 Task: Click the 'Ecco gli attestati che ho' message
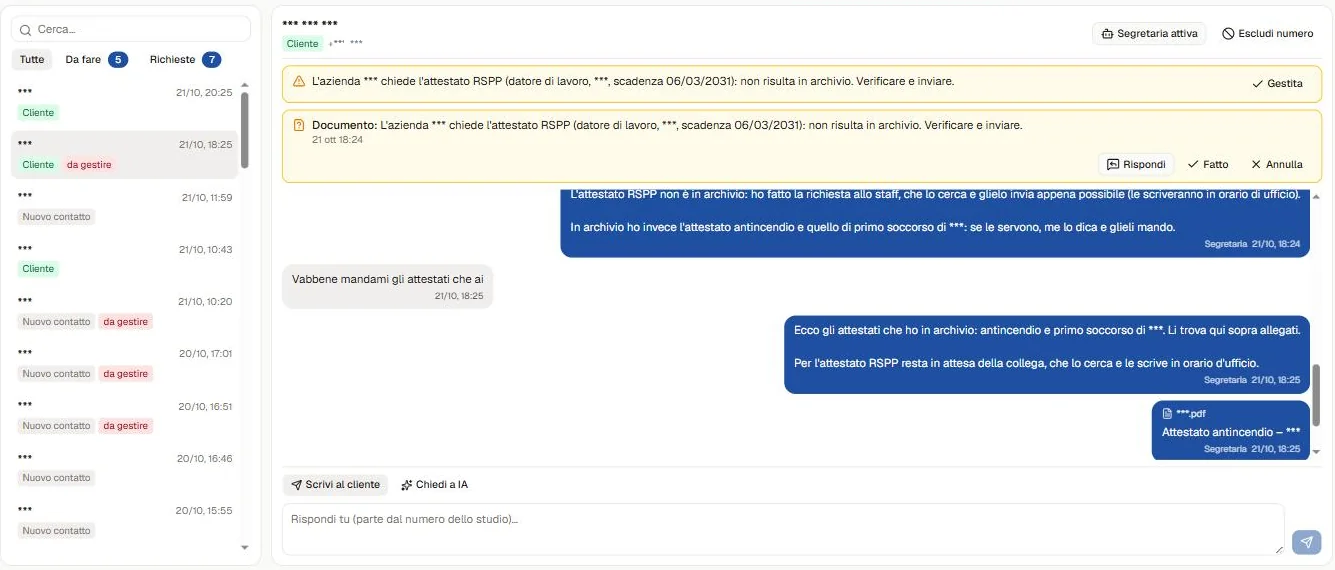[1047, 354]
